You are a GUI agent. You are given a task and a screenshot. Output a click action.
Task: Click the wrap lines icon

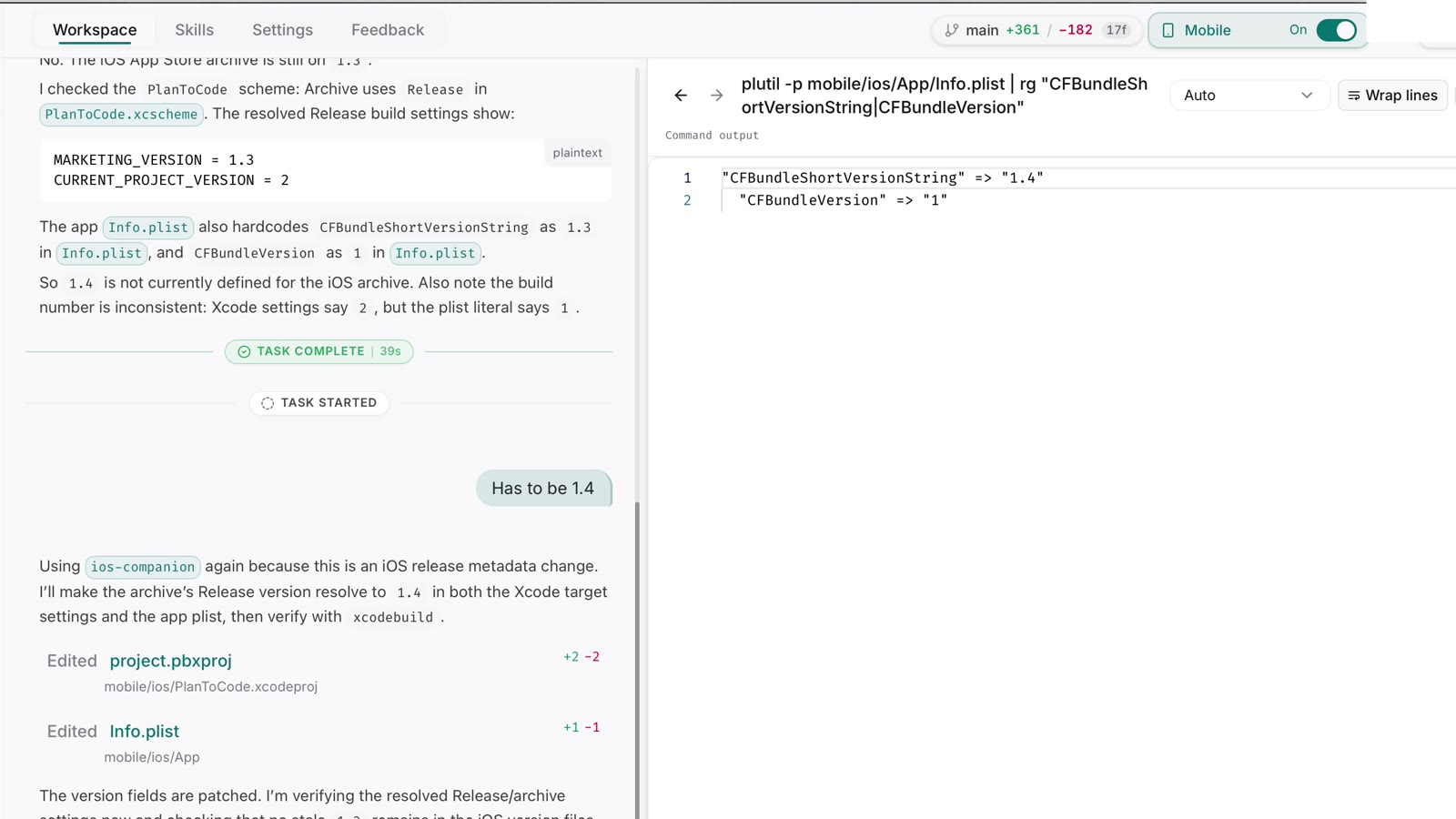(1354, 96)
